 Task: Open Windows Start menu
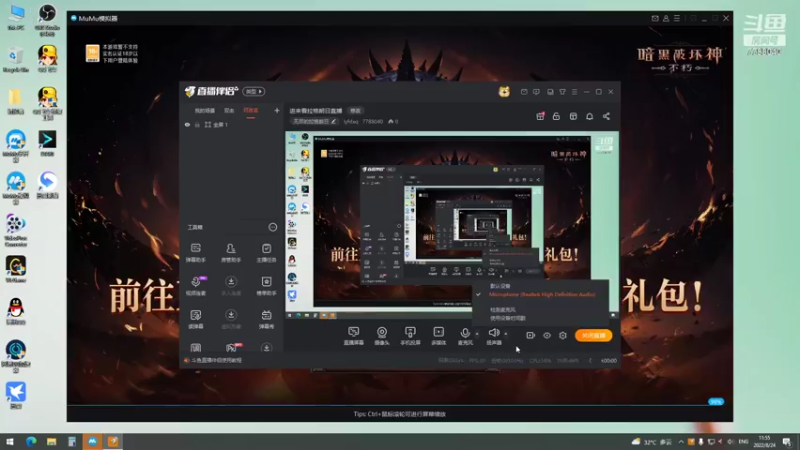click(10, 442)
